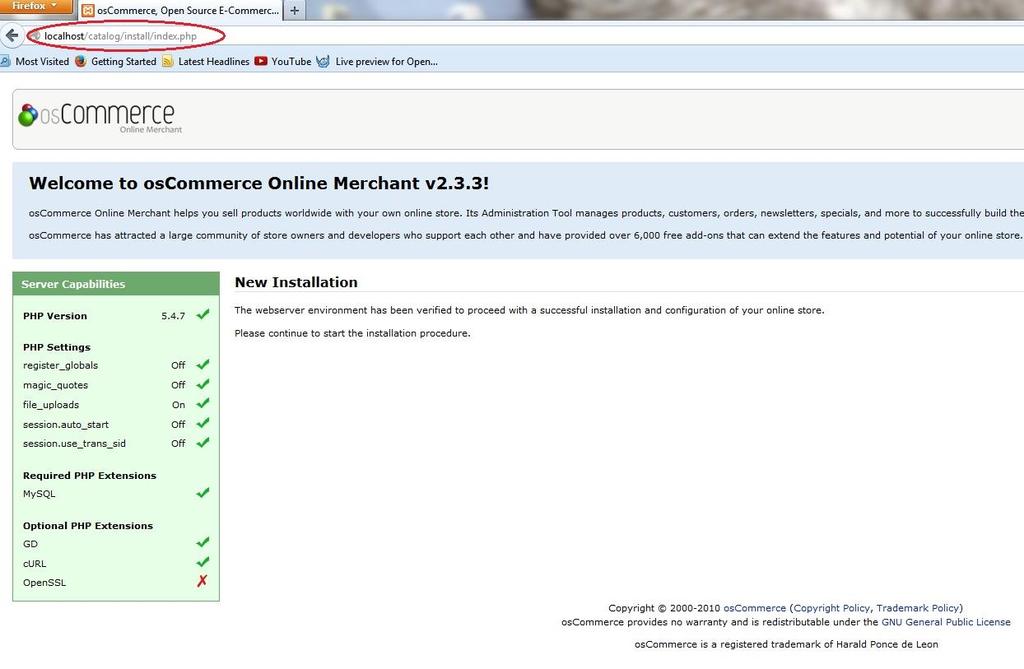
Task: Click the Please continue to start installation text
Action: 352,333
